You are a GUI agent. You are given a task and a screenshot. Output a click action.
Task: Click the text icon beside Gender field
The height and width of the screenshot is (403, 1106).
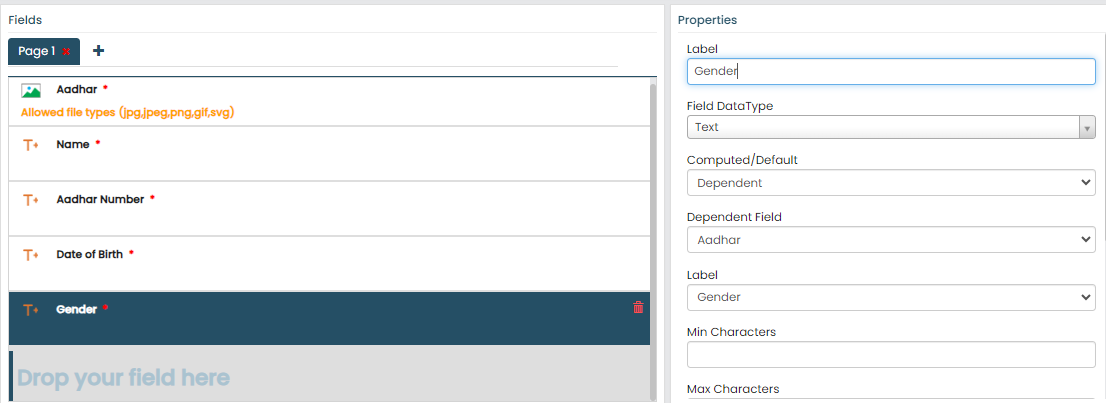tap(30, 310)
